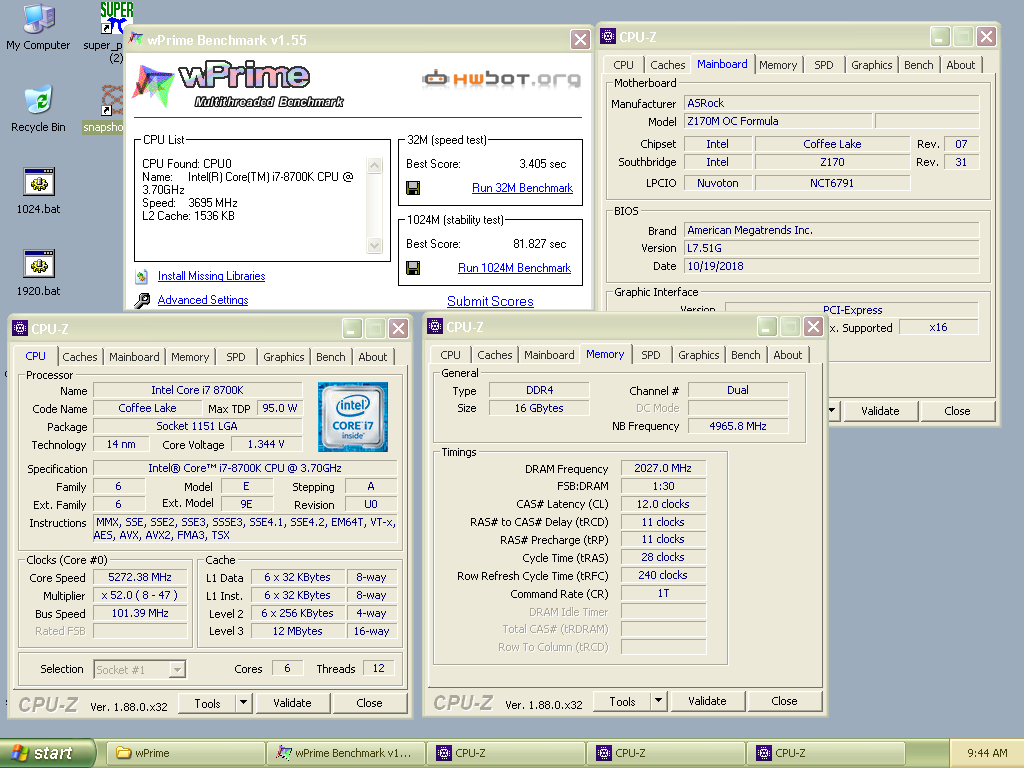The height and width of the screenshot is (768, 1024).
Task: Activate the first CPU-Z taskbar button
Action: coord(506,753)
